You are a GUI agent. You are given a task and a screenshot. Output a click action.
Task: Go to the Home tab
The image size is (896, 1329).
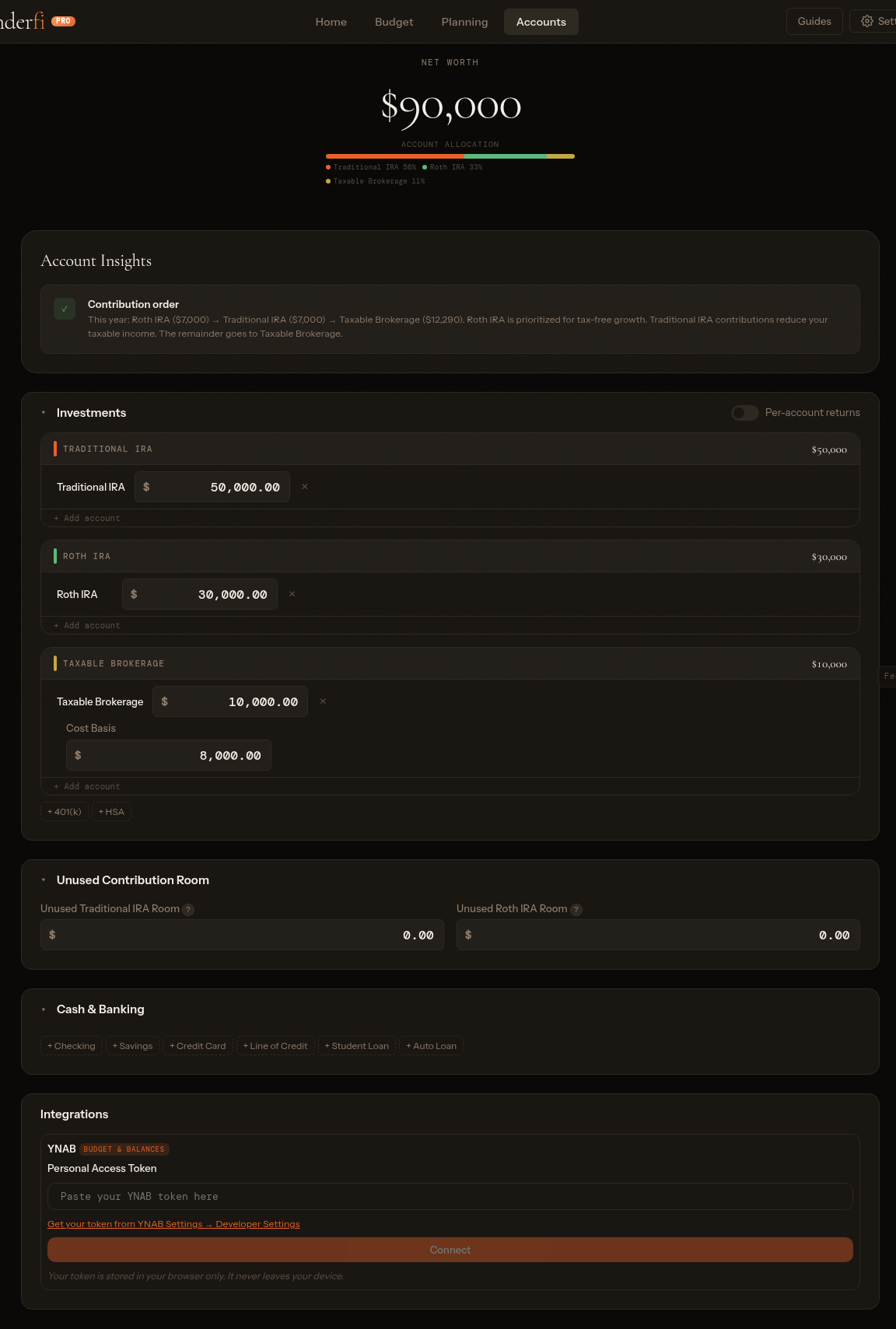pyautogui.click(x=331, y=22)
